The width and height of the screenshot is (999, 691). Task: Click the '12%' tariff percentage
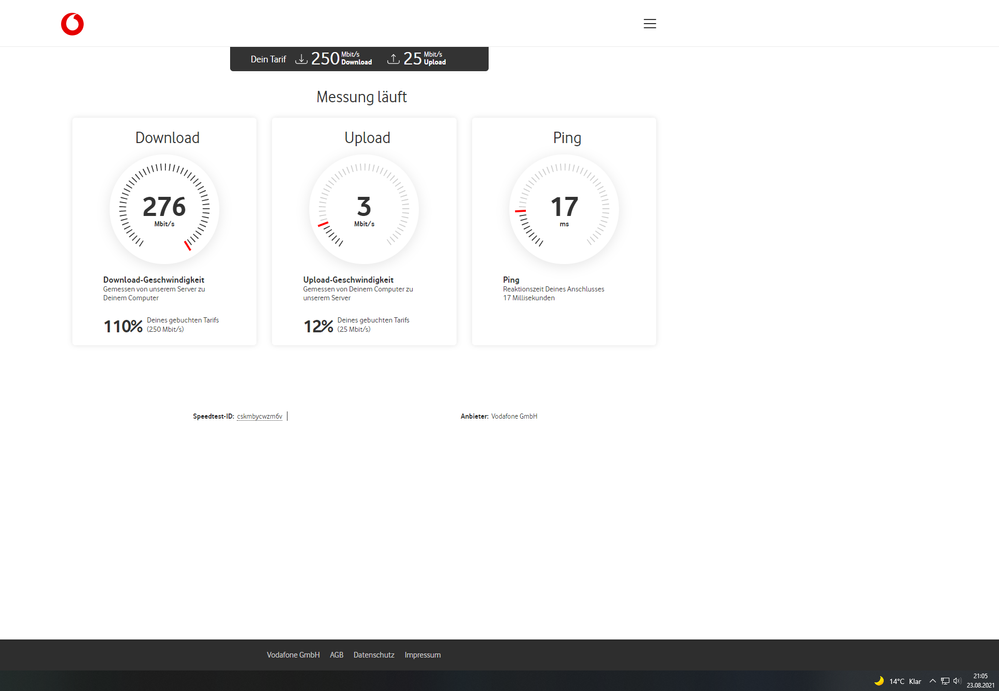318,326
